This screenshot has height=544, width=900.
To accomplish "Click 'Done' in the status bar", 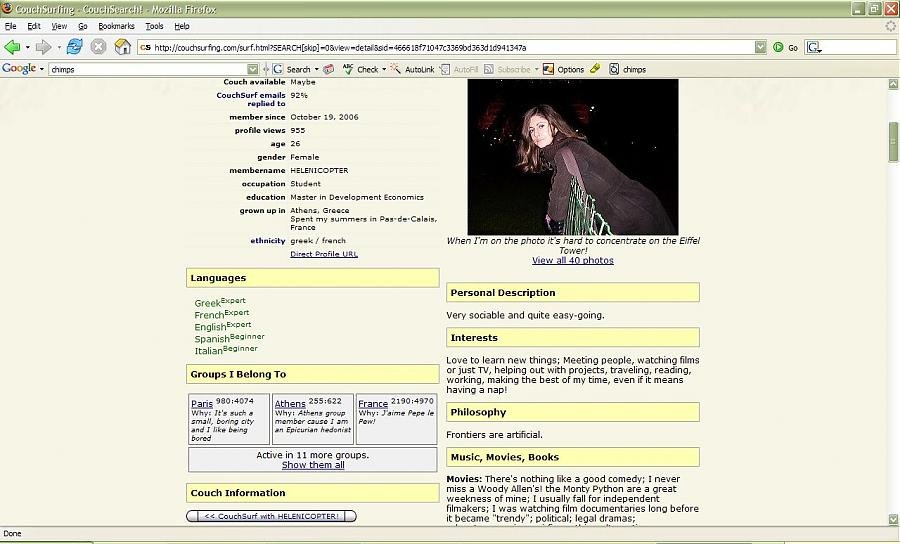I will 12,533.
